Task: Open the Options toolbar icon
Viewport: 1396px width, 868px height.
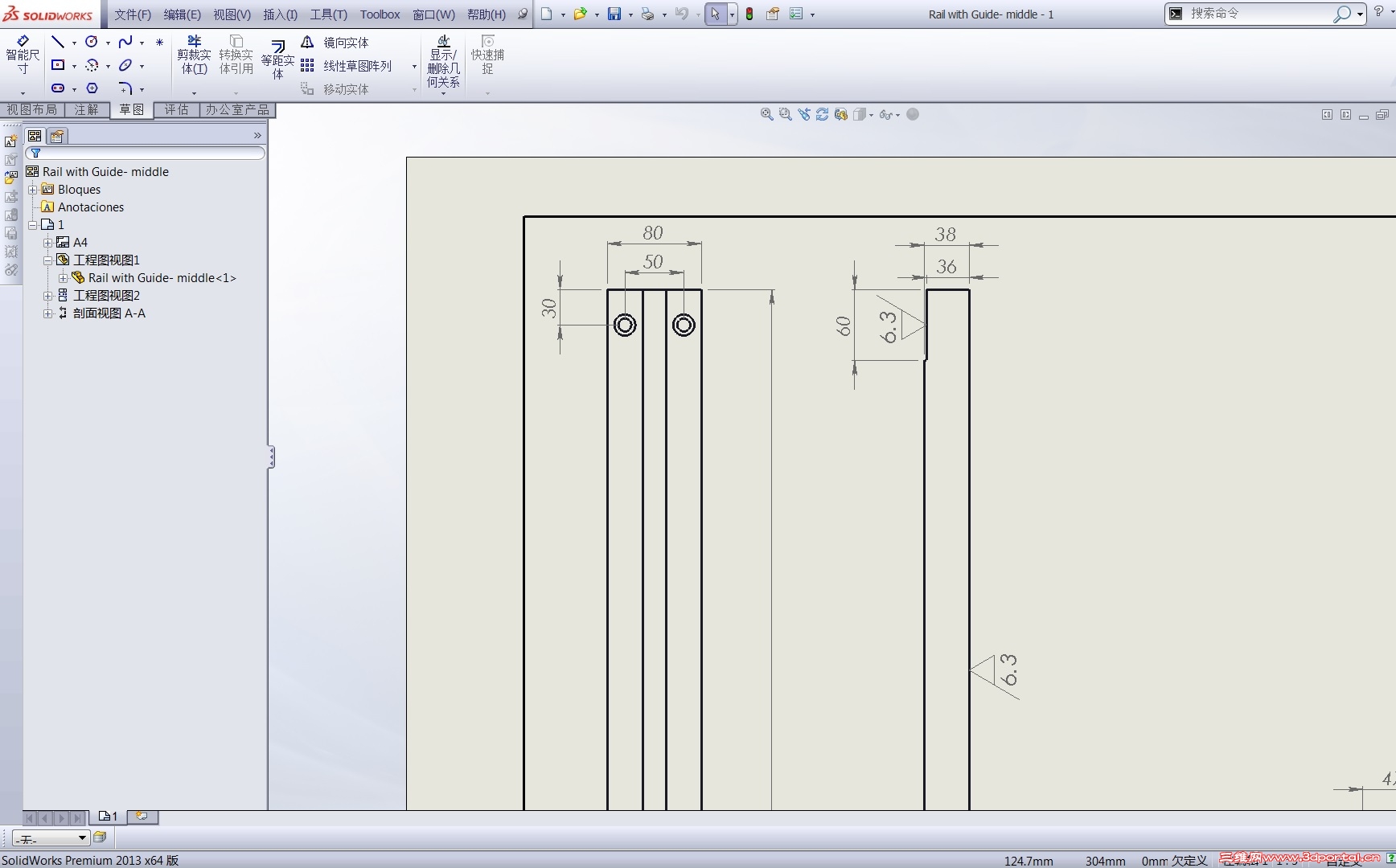Action: click(796, 14)
